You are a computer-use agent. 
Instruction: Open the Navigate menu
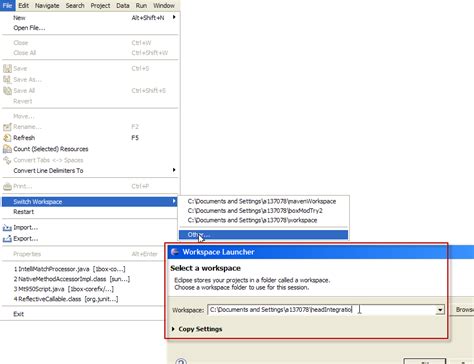[x=47, y=6]
